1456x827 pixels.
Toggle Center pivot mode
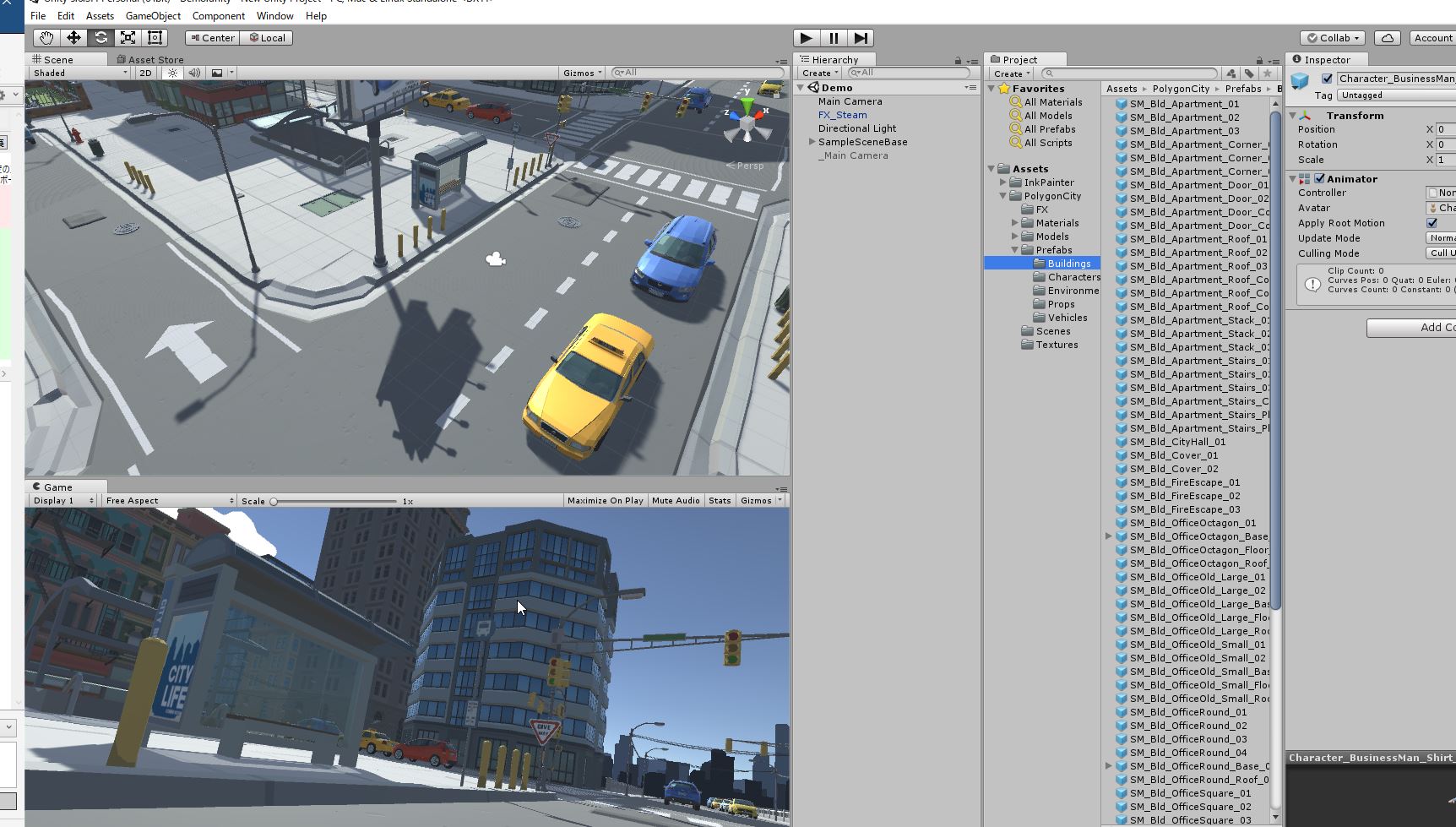coord(212,38)
